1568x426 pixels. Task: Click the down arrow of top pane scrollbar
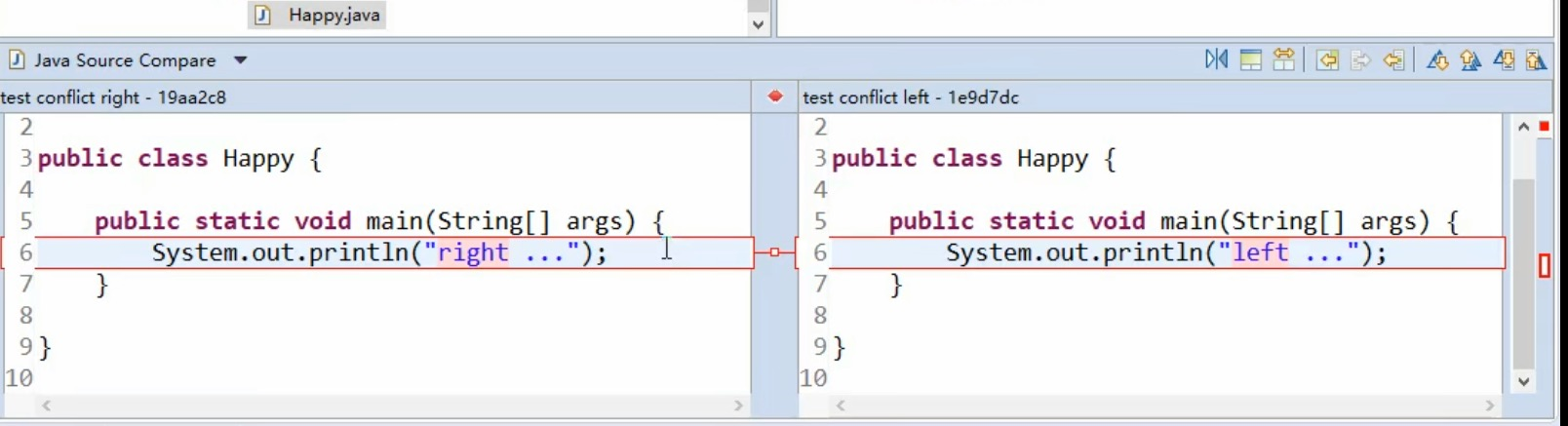point(759,25)
